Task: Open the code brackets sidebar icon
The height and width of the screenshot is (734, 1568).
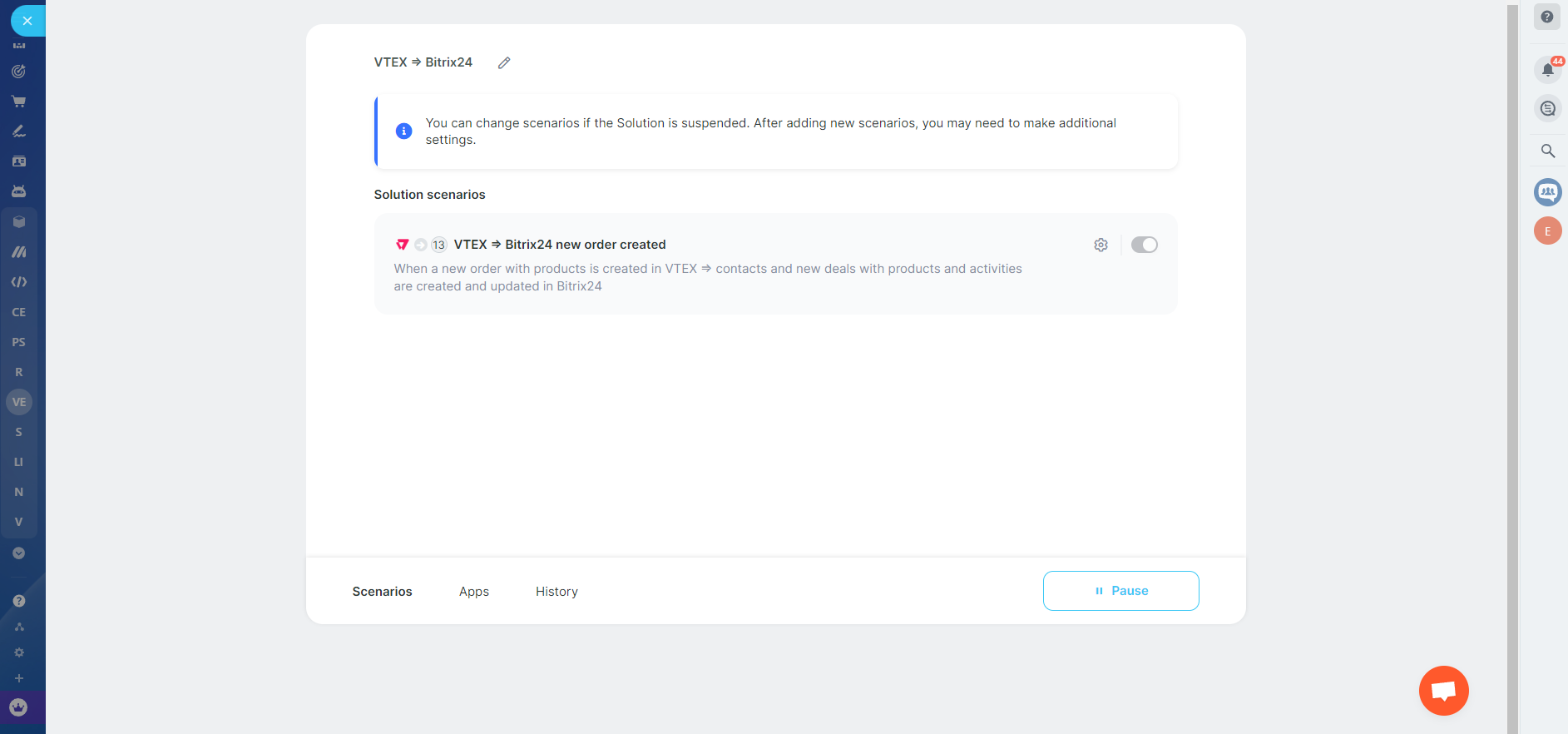Action: [x=18, y=282]
